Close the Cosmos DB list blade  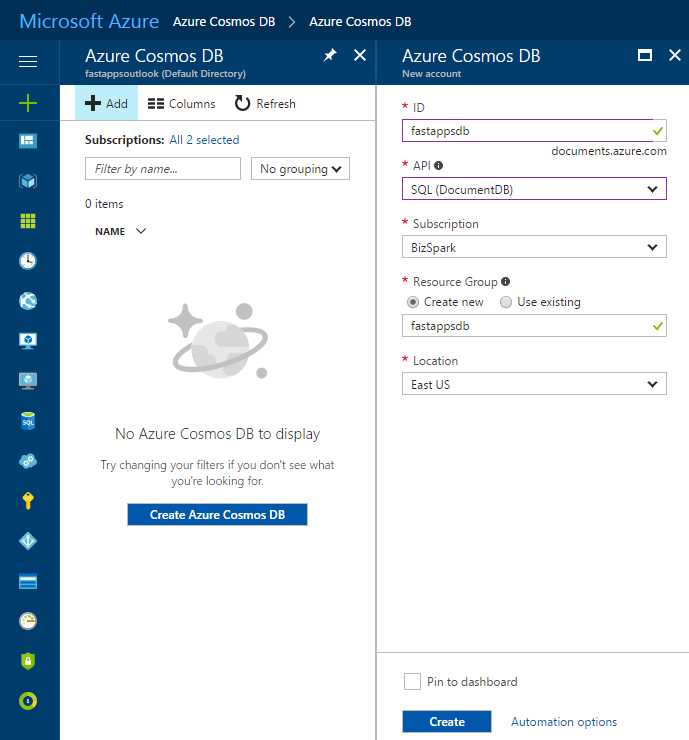(x=360, y=56)
